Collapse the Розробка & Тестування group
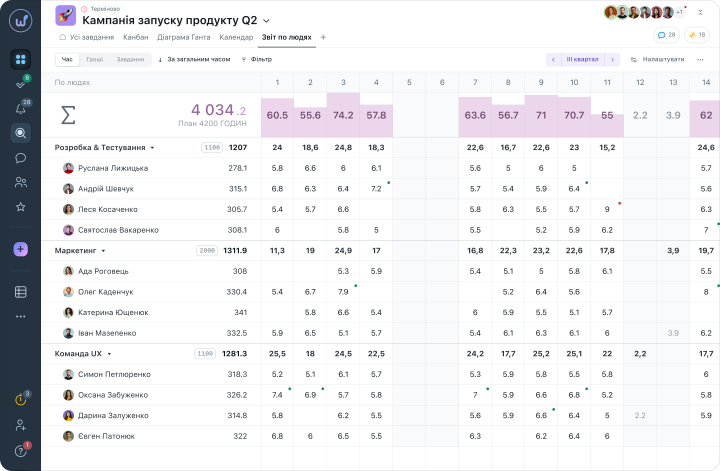The image size is (720, 471). click(x=152, y=148)
